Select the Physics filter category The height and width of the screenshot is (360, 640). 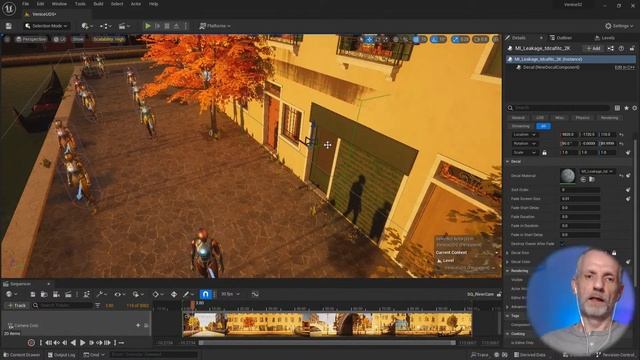point(582,118)
